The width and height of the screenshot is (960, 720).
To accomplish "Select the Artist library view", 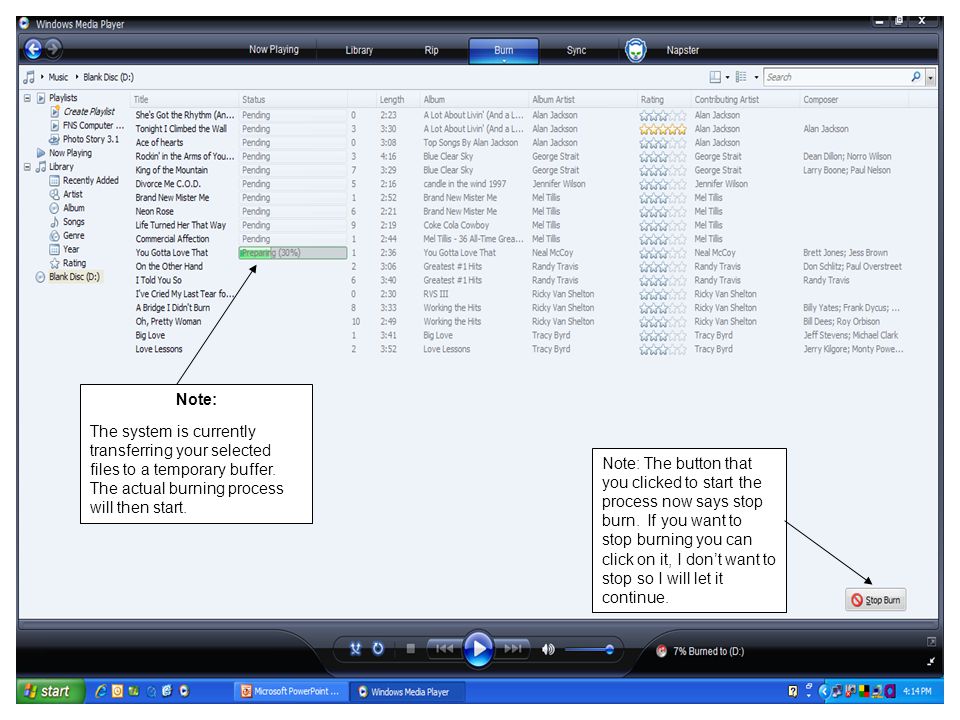I will point(73,194).
